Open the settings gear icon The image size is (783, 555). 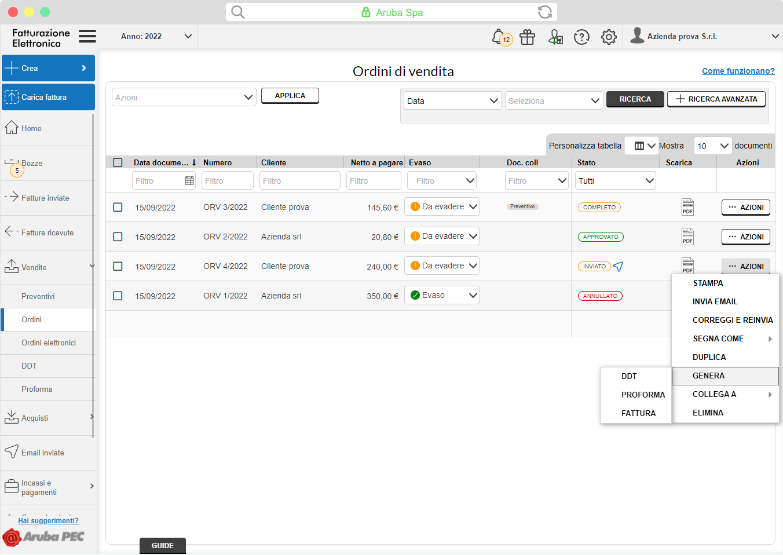609,37
